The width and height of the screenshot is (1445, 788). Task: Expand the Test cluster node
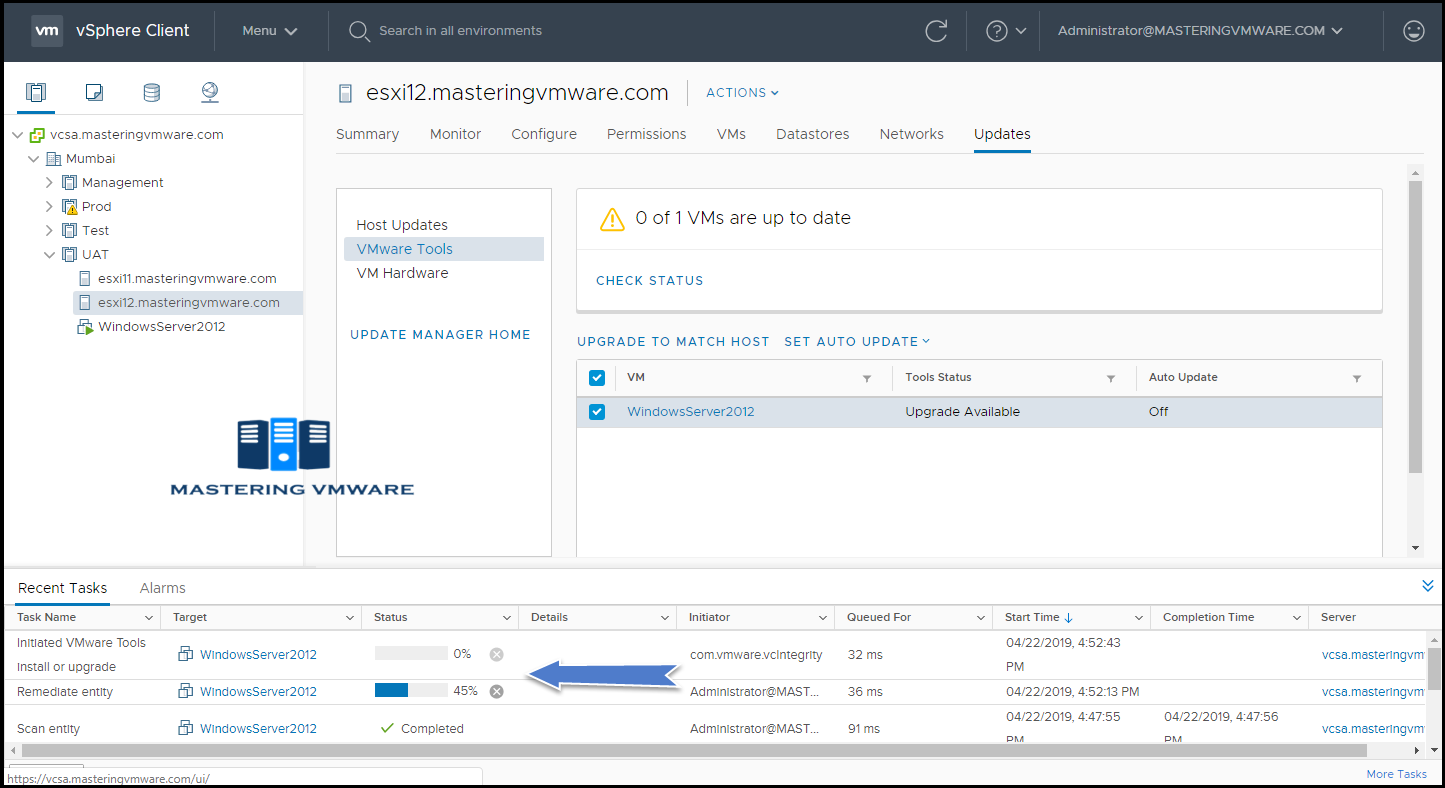coord(49,231)
